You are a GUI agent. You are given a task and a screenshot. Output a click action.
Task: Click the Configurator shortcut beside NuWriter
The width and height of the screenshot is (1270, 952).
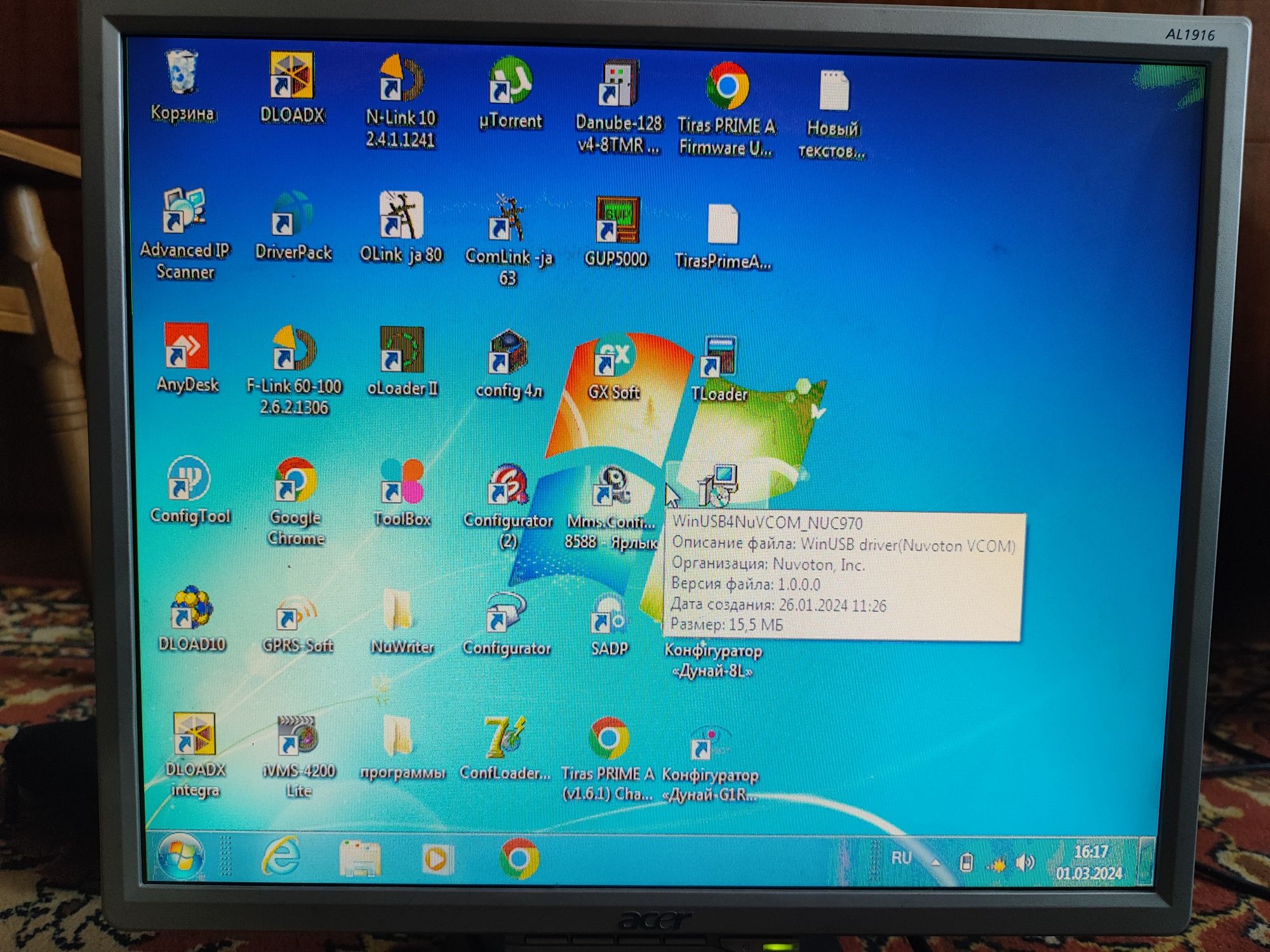coord(507,625)
